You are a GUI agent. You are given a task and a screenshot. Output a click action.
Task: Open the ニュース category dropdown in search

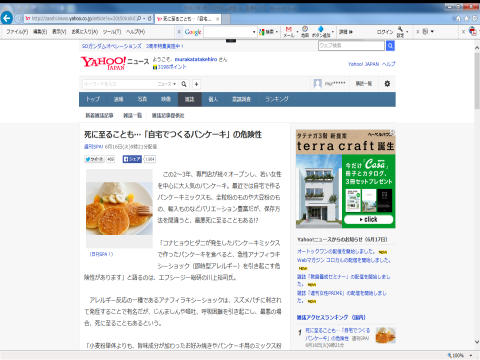click(x=167, y=84)
